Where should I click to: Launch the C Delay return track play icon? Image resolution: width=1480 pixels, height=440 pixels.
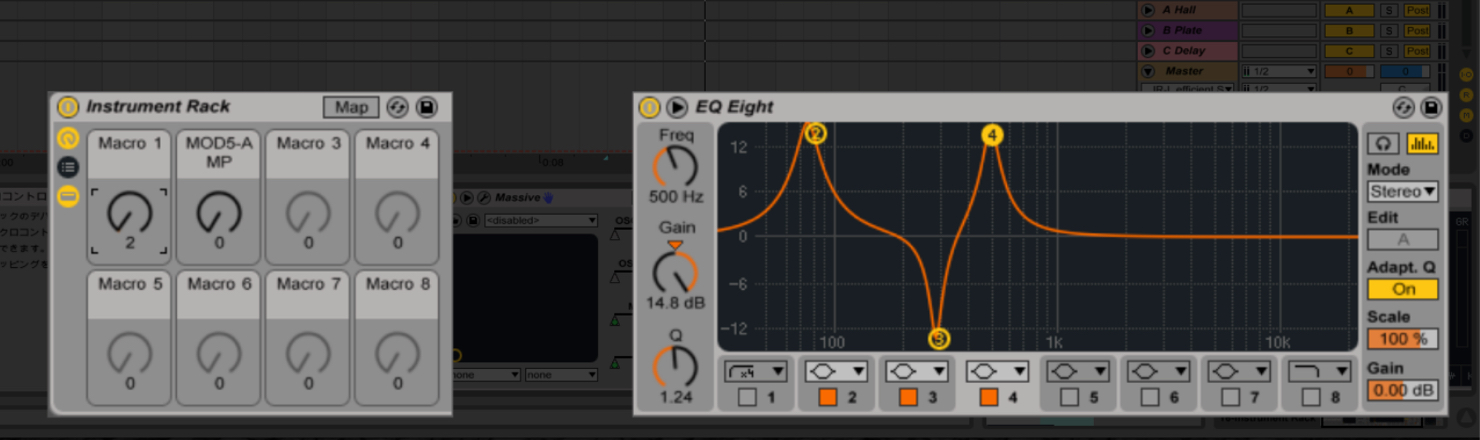(x=1148, y=50)
